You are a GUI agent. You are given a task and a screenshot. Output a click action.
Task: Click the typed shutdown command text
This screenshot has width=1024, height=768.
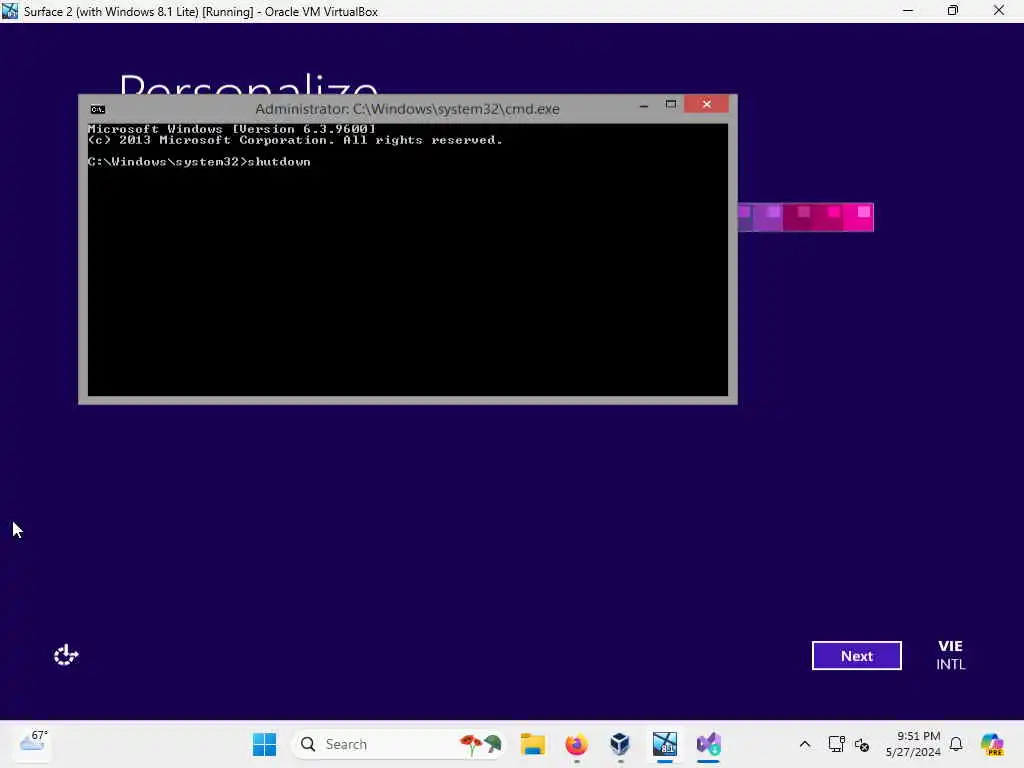(x=279, y=162)
